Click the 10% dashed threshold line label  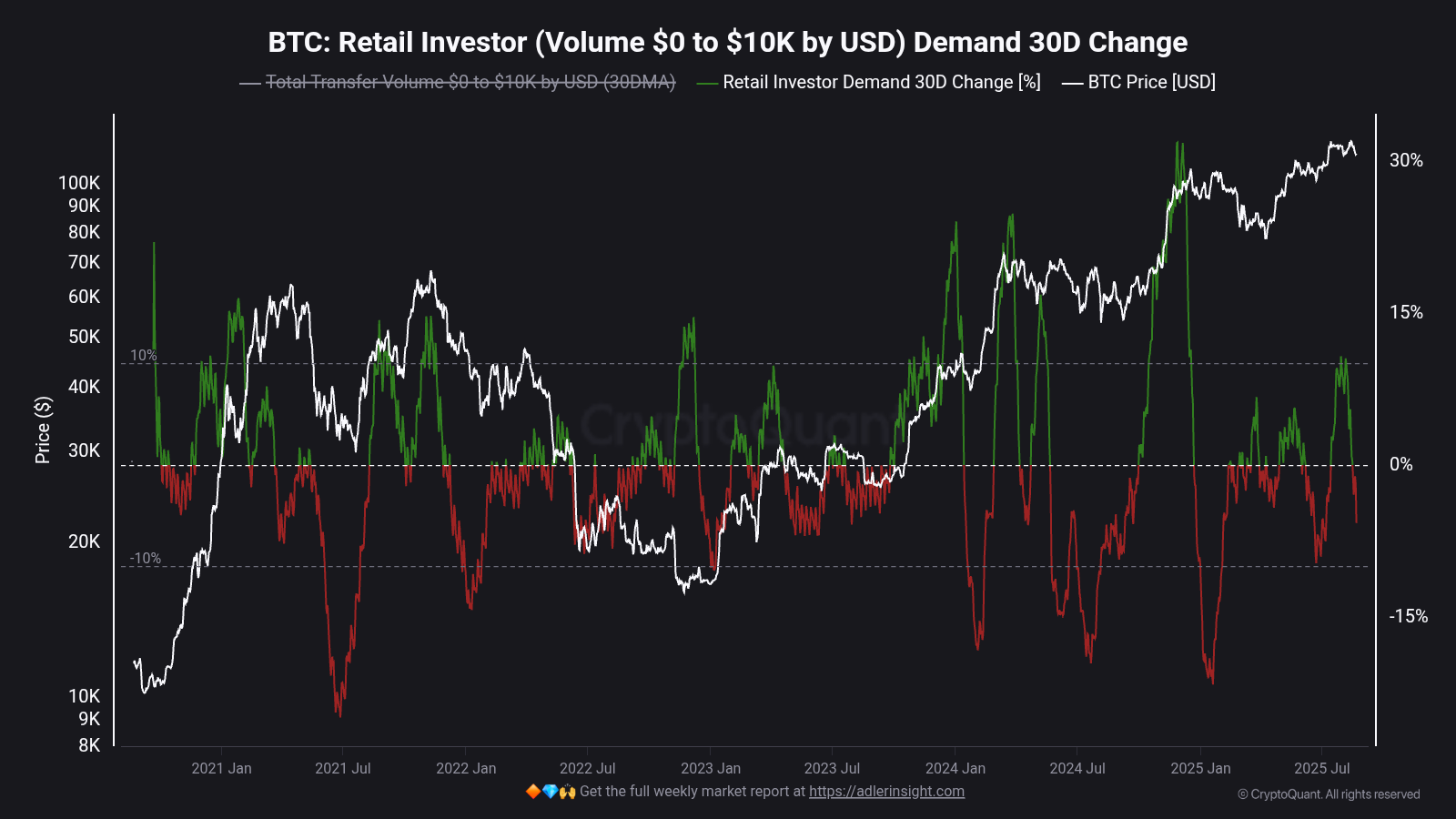click(x=146, y=356)
